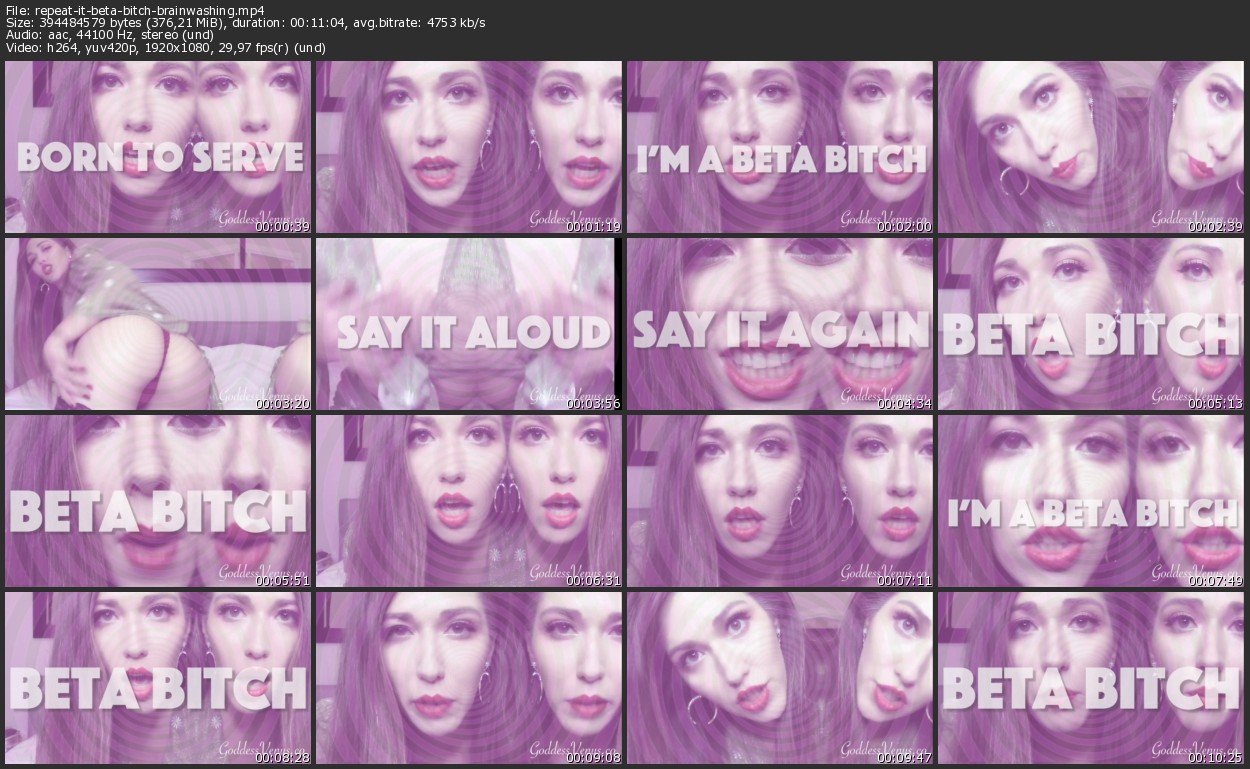This screenshot has width=1250, height=769.
Task: Open the frame timestamped 00:07:11
Action: 779,500
